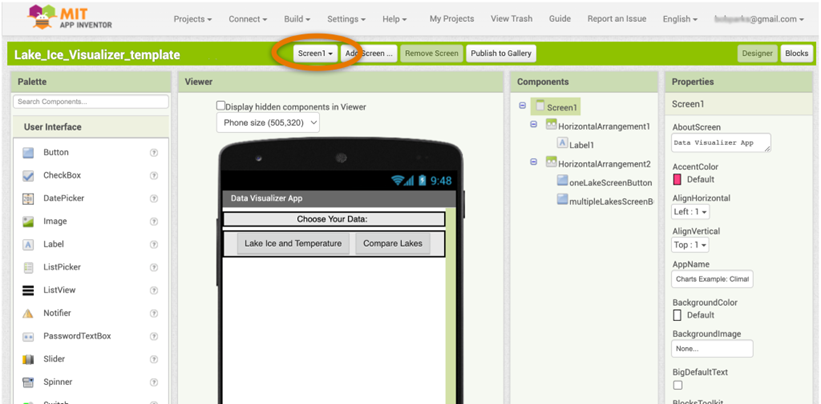821x404 pixels.
Task: Collapse the HorizontalArrangement1 tree node
Action: (x=534, y=125)
